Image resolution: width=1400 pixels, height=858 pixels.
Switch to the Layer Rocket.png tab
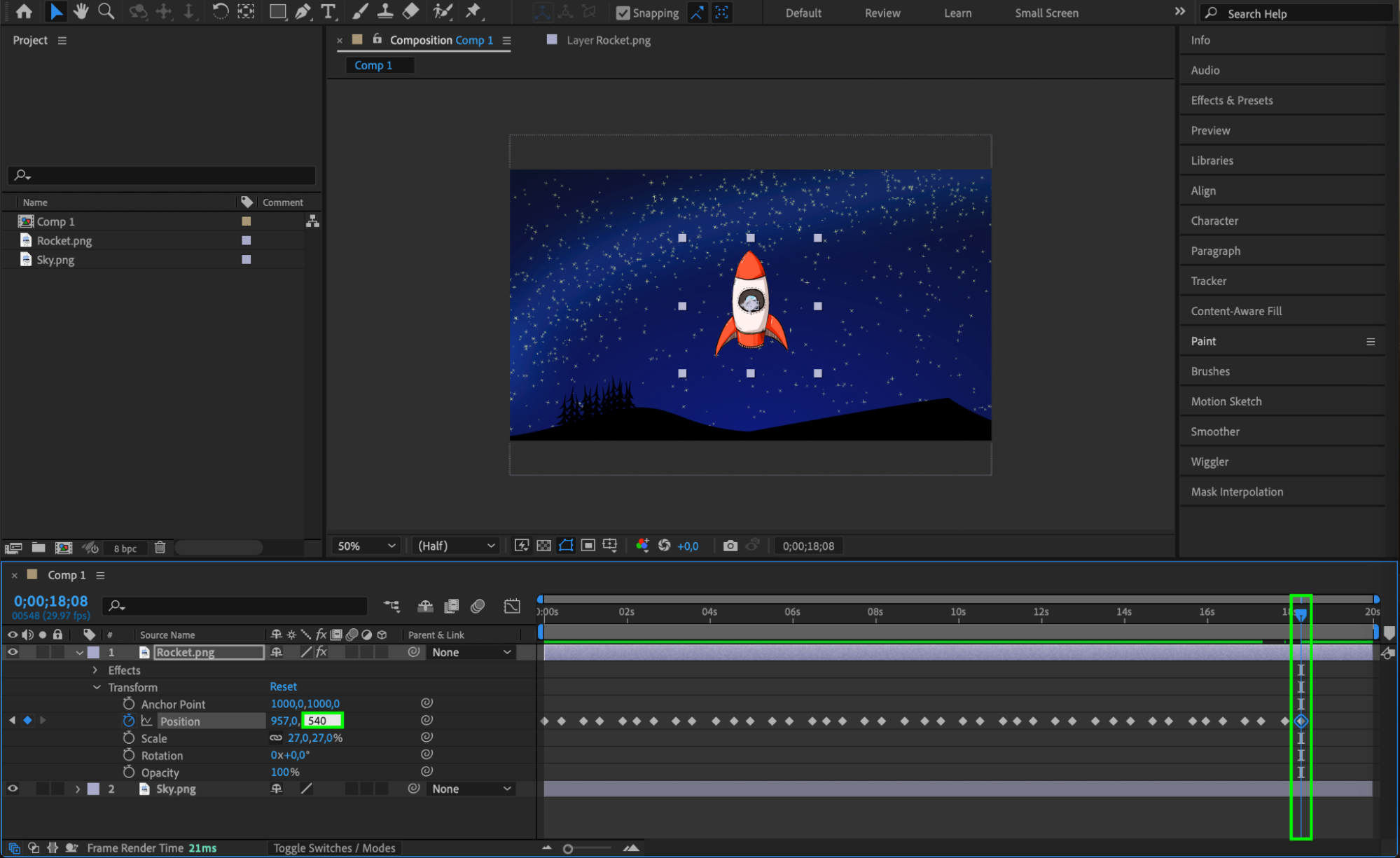coord(607,40)
